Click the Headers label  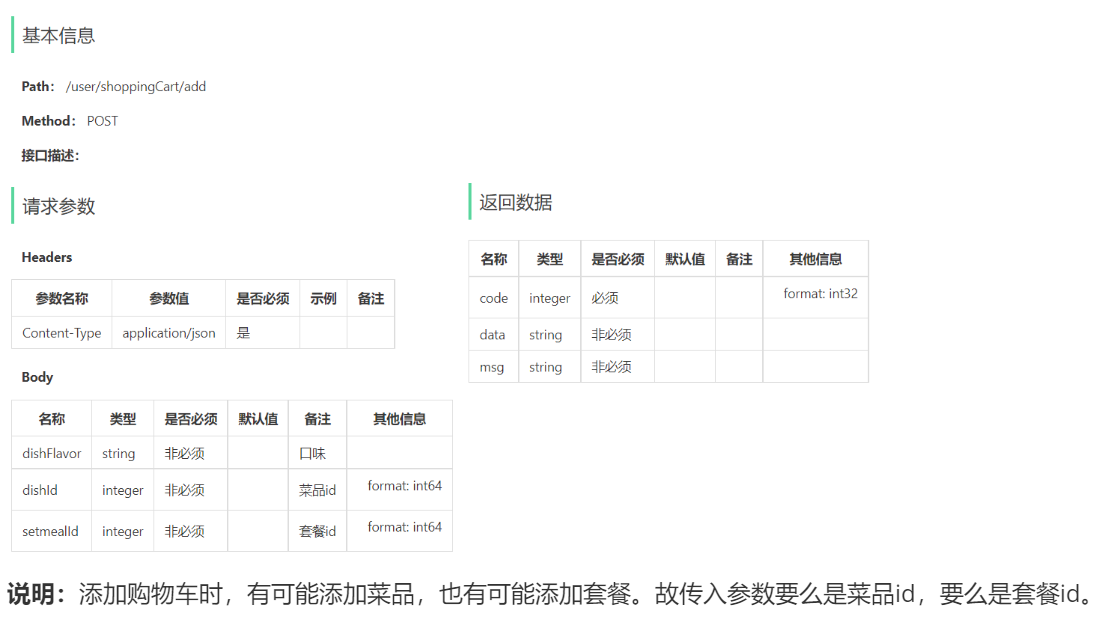pos(46,257)
